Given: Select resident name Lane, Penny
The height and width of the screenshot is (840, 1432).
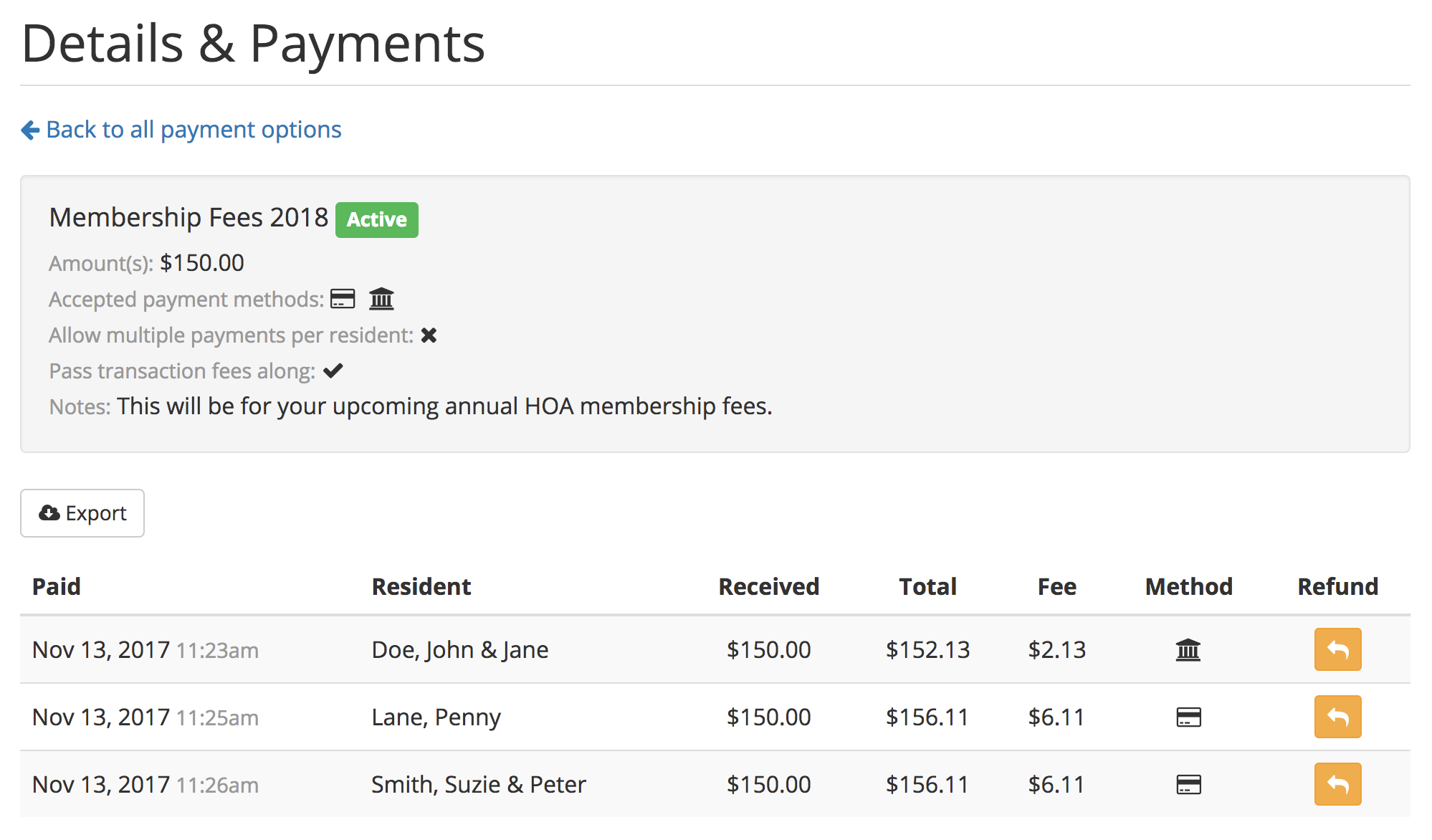Looking at the screenshot, I should (436, 717).
